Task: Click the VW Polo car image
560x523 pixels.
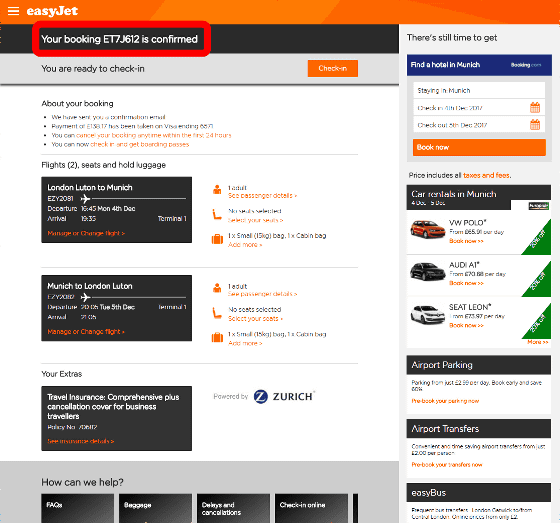Action: click(x=428, y=229)
